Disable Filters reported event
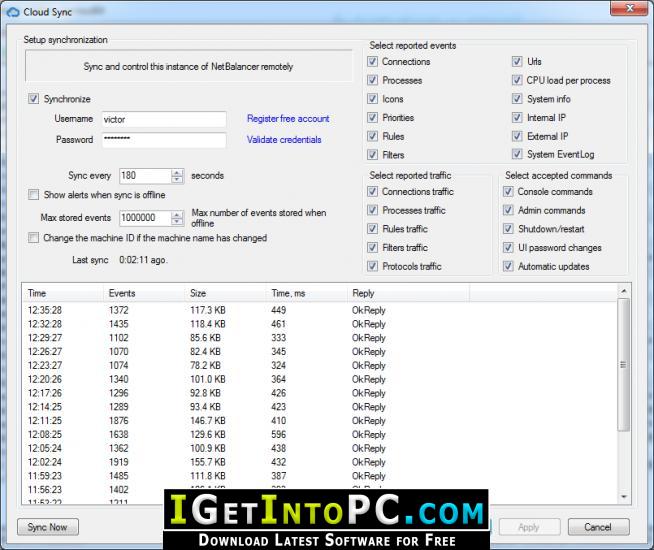654x550 pixels. 372,155
